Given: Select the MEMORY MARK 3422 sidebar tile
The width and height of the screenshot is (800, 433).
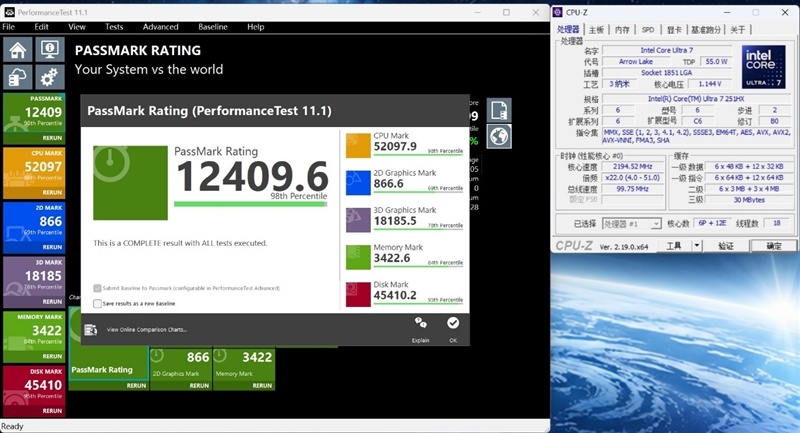Looking at the screenshot, I should (34, 337).
